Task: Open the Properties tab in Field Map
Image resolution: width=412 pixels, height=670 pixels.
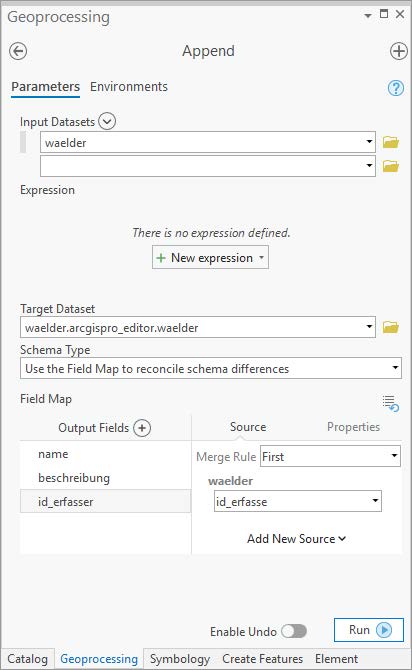Action: tap(353, 427)
